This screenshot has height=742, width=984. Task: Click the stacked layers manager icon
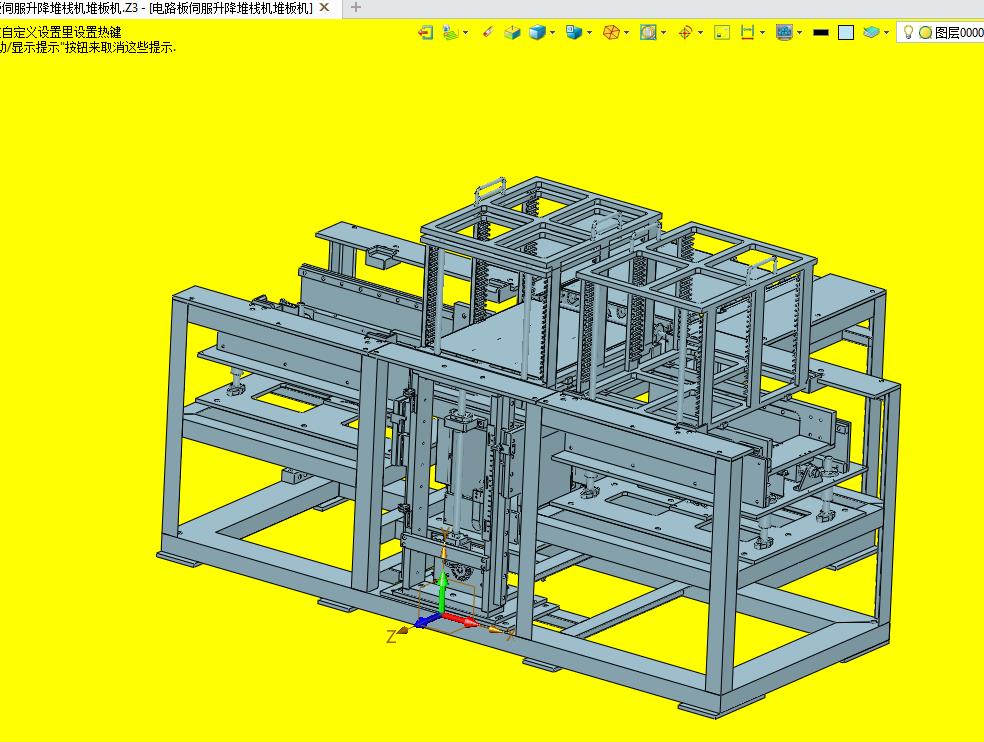tap(871, 33)
